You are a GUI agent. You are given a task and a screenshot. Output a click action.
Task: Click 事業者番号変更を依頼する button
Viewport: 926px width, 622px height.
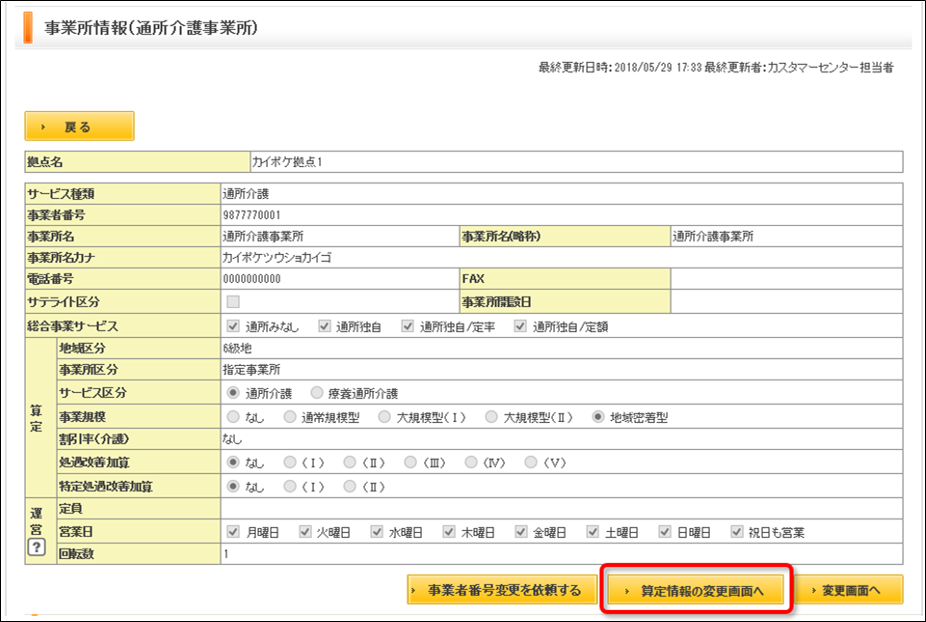[502, 590]
